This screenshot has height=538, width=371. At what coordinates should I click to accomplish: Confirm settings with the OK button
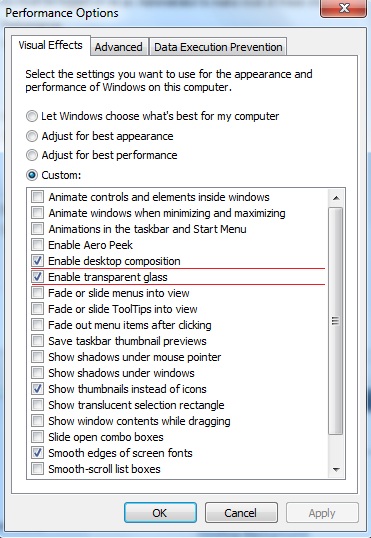coord(160,513)
